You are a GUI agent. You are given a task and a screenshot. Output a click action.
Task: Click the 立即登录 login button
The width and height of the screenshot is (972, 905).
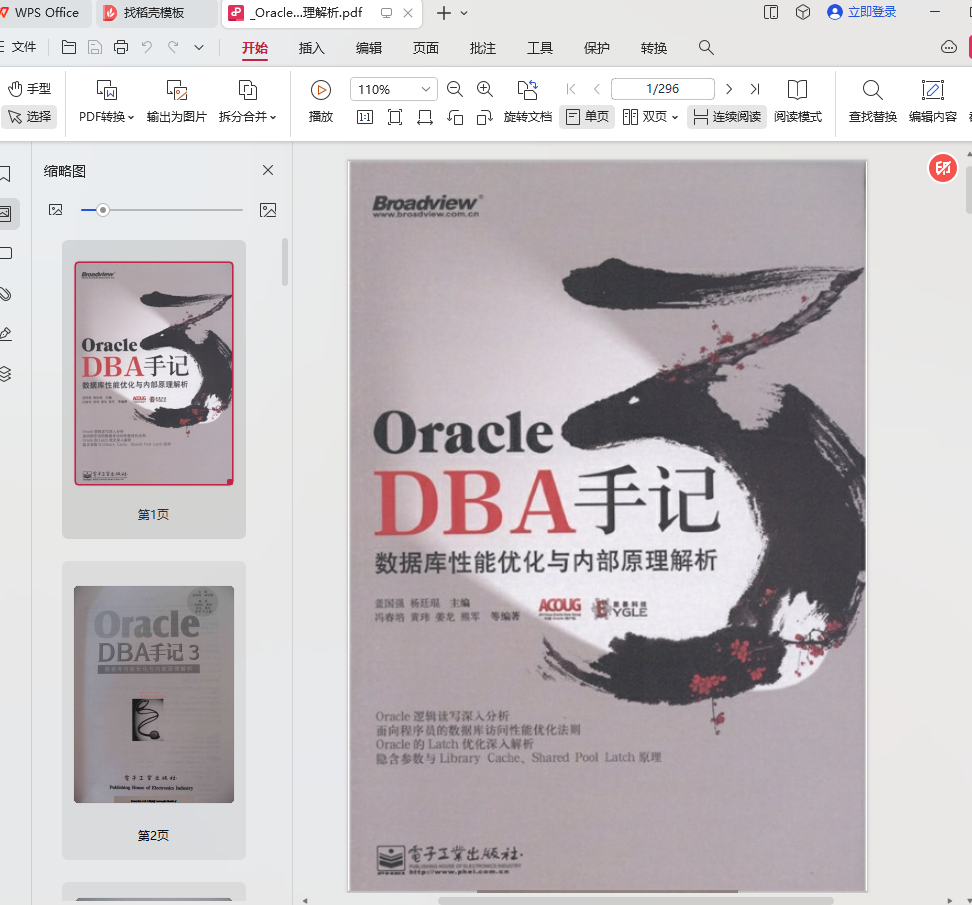(862, 12)
